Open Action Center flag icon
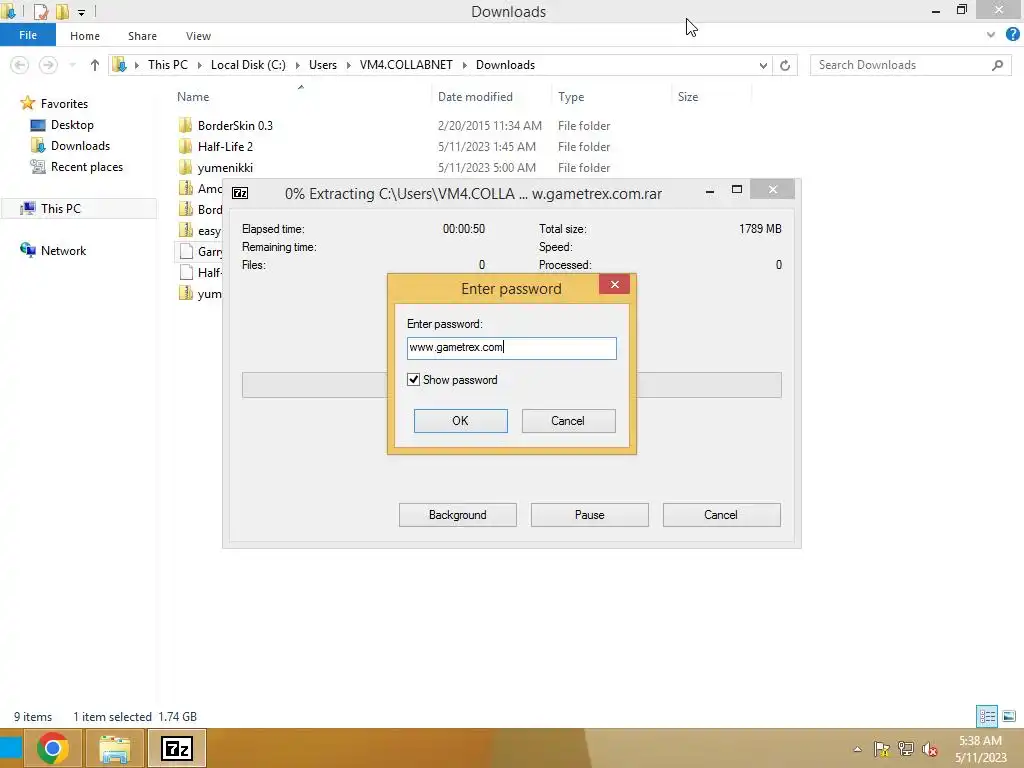 point(882,749)
